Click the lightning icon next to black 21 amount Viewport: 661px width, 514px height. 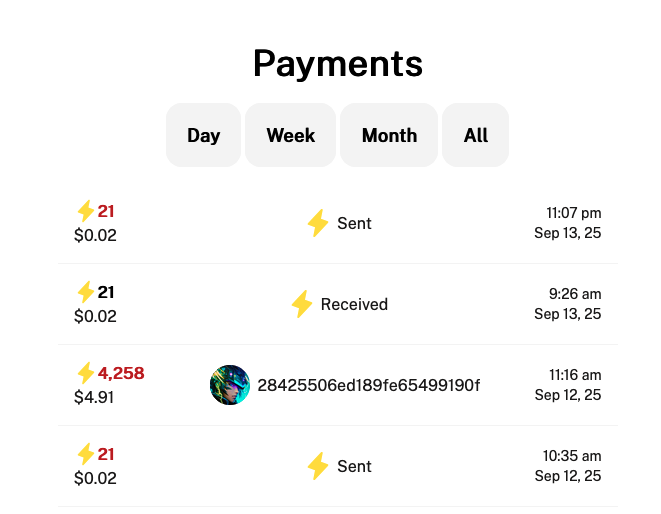(86, 292)
